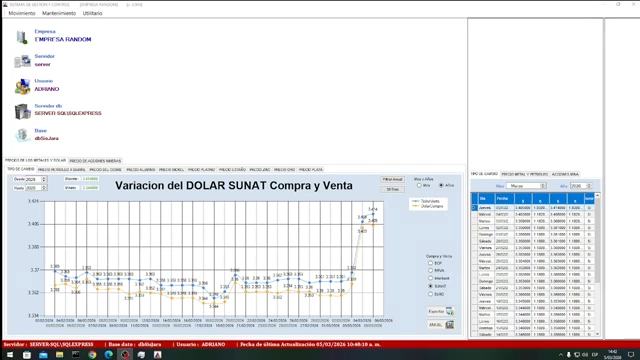This screenshot has width=640, height=360.
Task: Click the Dia column header in table
Action: [485, 198]
